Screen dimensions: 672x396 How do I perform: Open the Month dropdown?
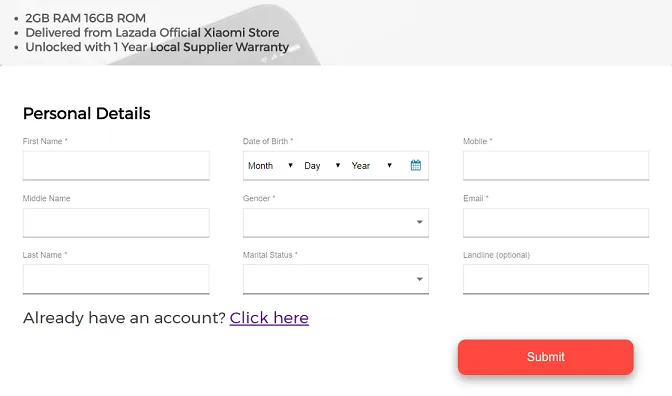click(270, 165)
